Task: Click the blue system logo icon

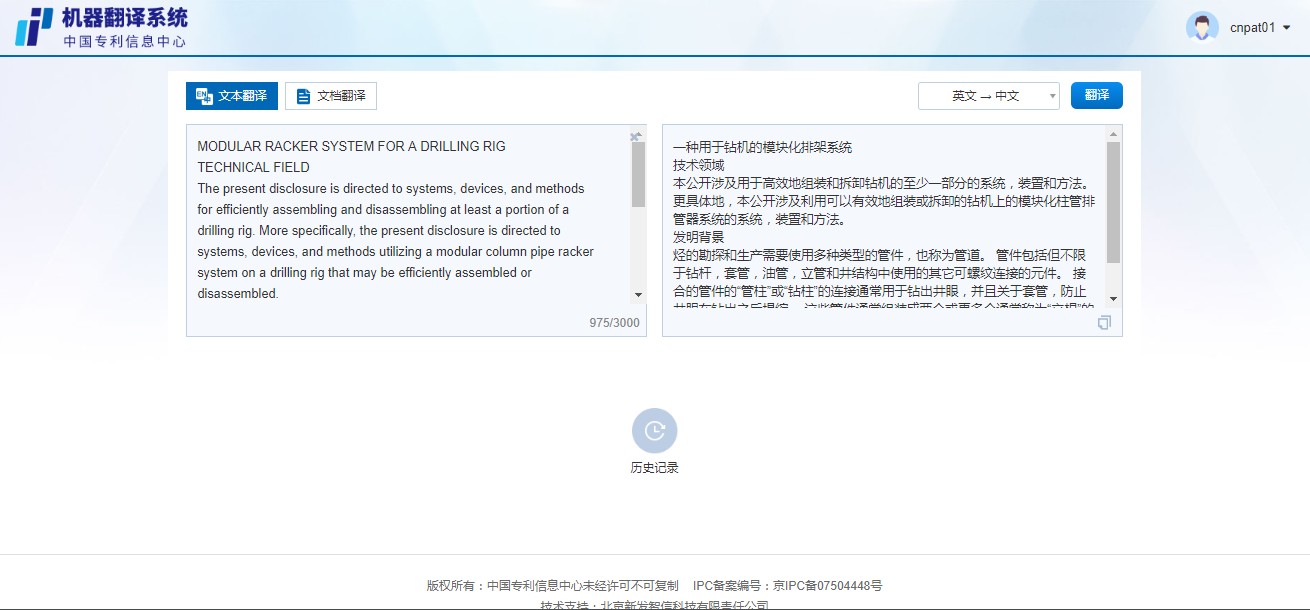Action: 34,27
